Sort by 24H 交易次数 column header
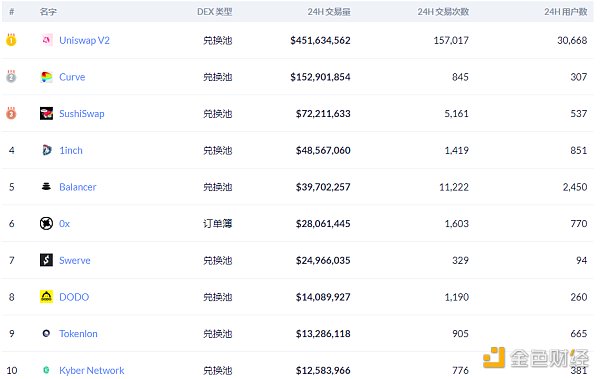The height and width of the screenshot is (379, 600). tap(443, 11)
